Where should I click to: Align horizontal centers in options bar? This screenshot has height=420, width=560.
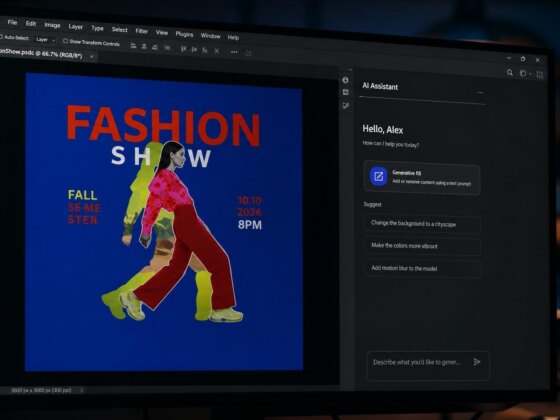(x=144, y=46)
